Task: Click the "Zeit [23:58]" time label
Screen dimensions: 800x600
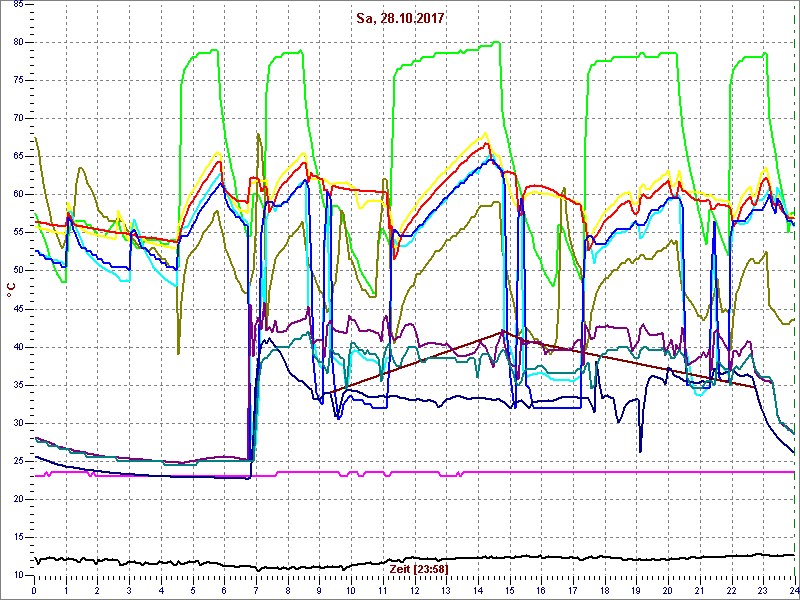Action: (419, 568)
